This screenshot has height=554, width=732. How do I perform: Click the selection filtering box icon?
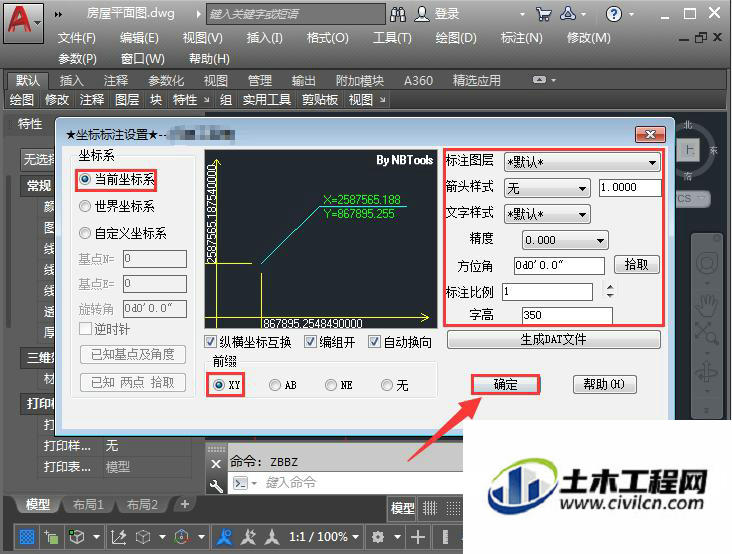(143, 537)
